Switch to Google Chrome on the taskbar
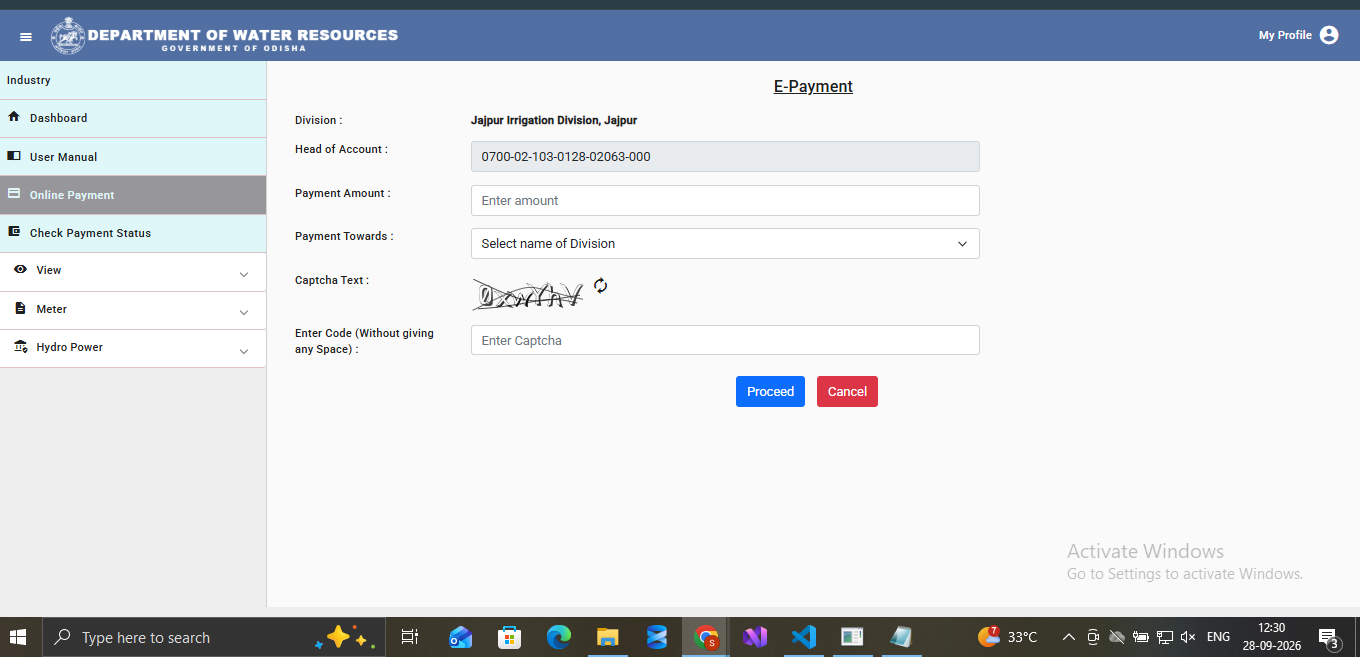The image size is (1360, 657). [707, 637]
